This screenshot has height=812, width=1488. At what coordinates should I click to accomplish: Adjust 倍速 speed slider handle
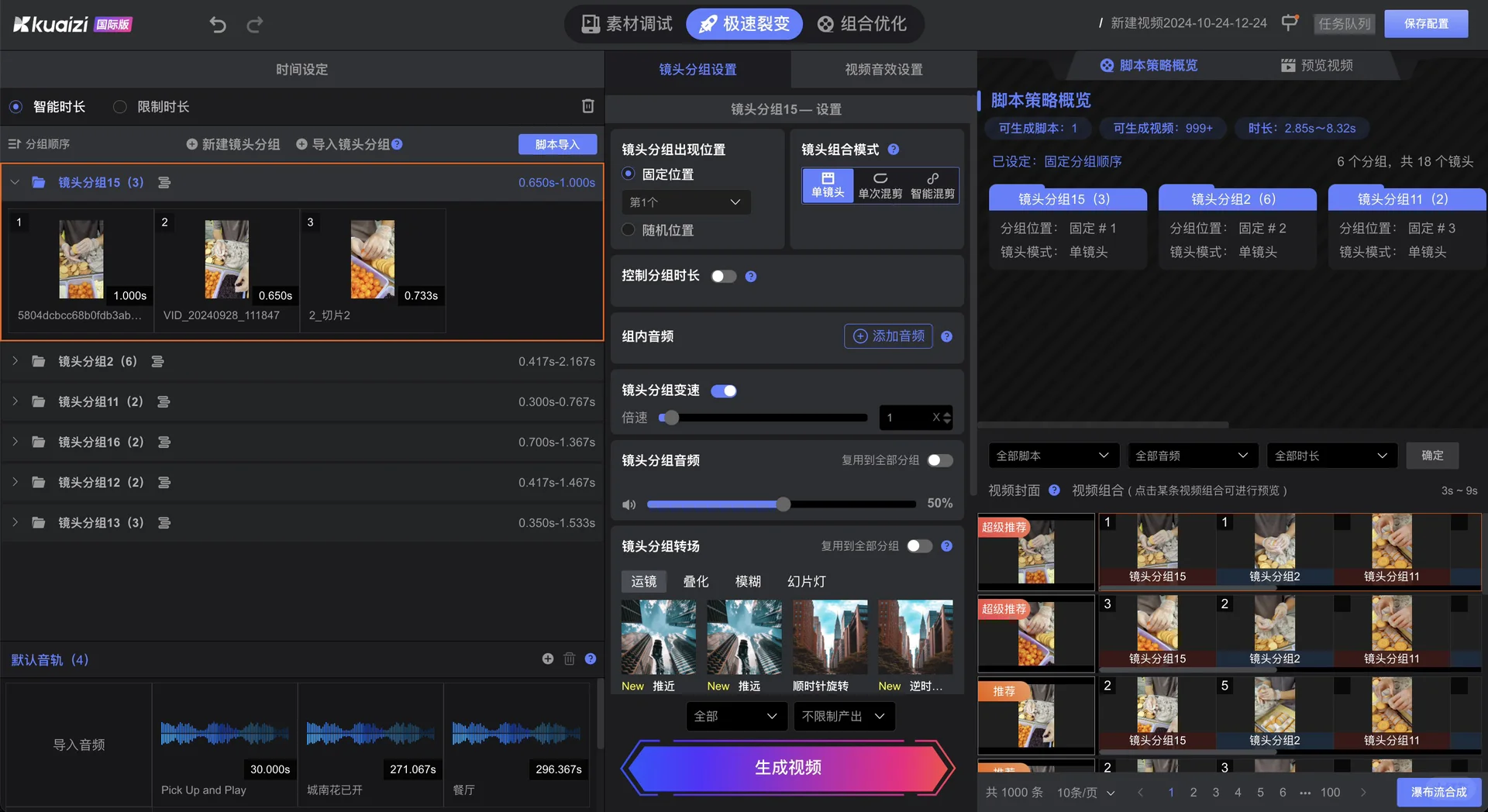pos(671,418)
